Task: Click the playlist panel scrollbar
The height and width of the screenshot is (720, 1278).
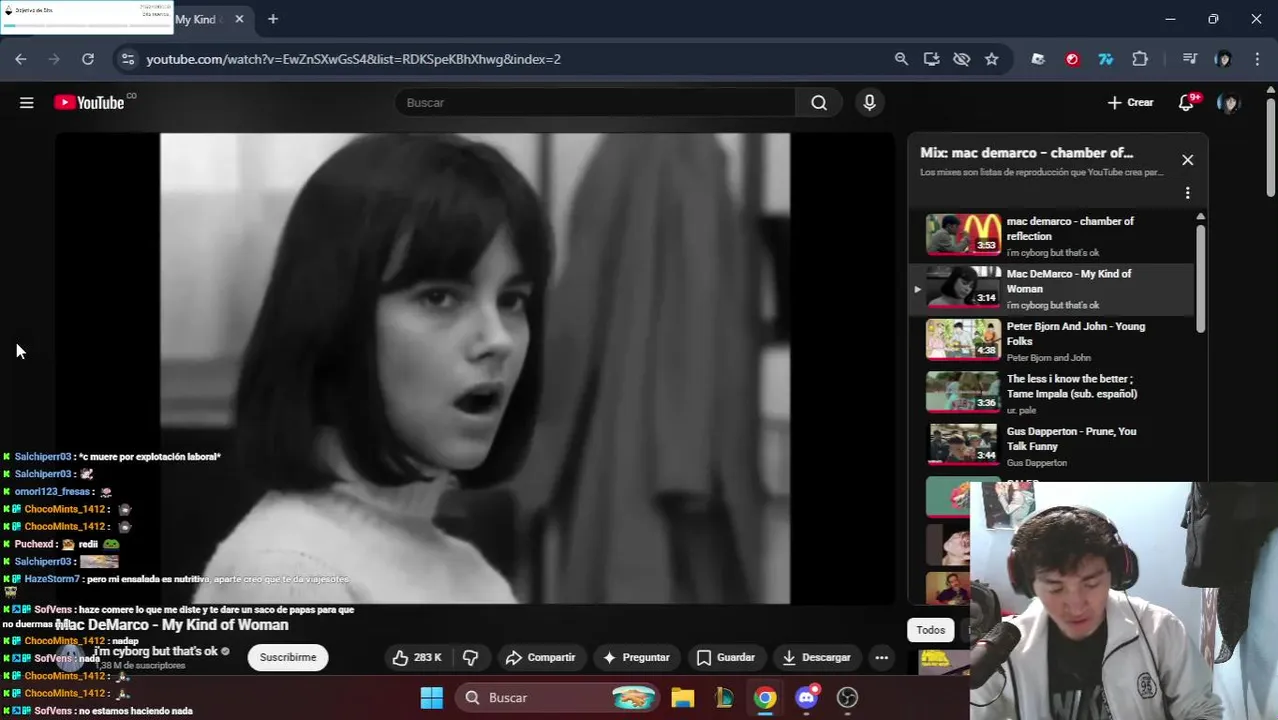Action: (x=1200, y=278)
